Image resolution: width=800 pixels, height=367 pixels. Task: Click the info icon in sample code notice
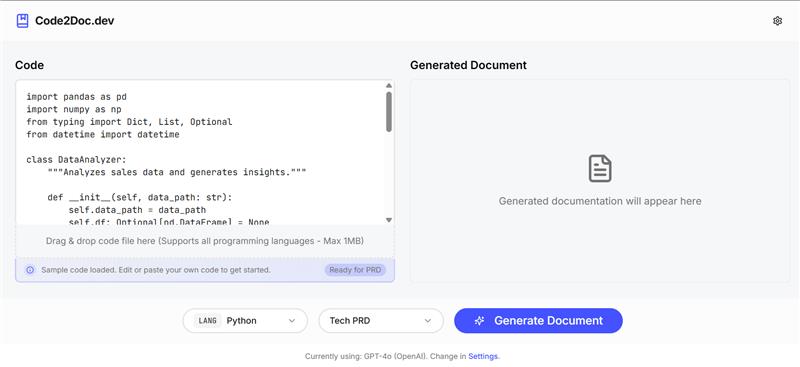tap(30, 270)
